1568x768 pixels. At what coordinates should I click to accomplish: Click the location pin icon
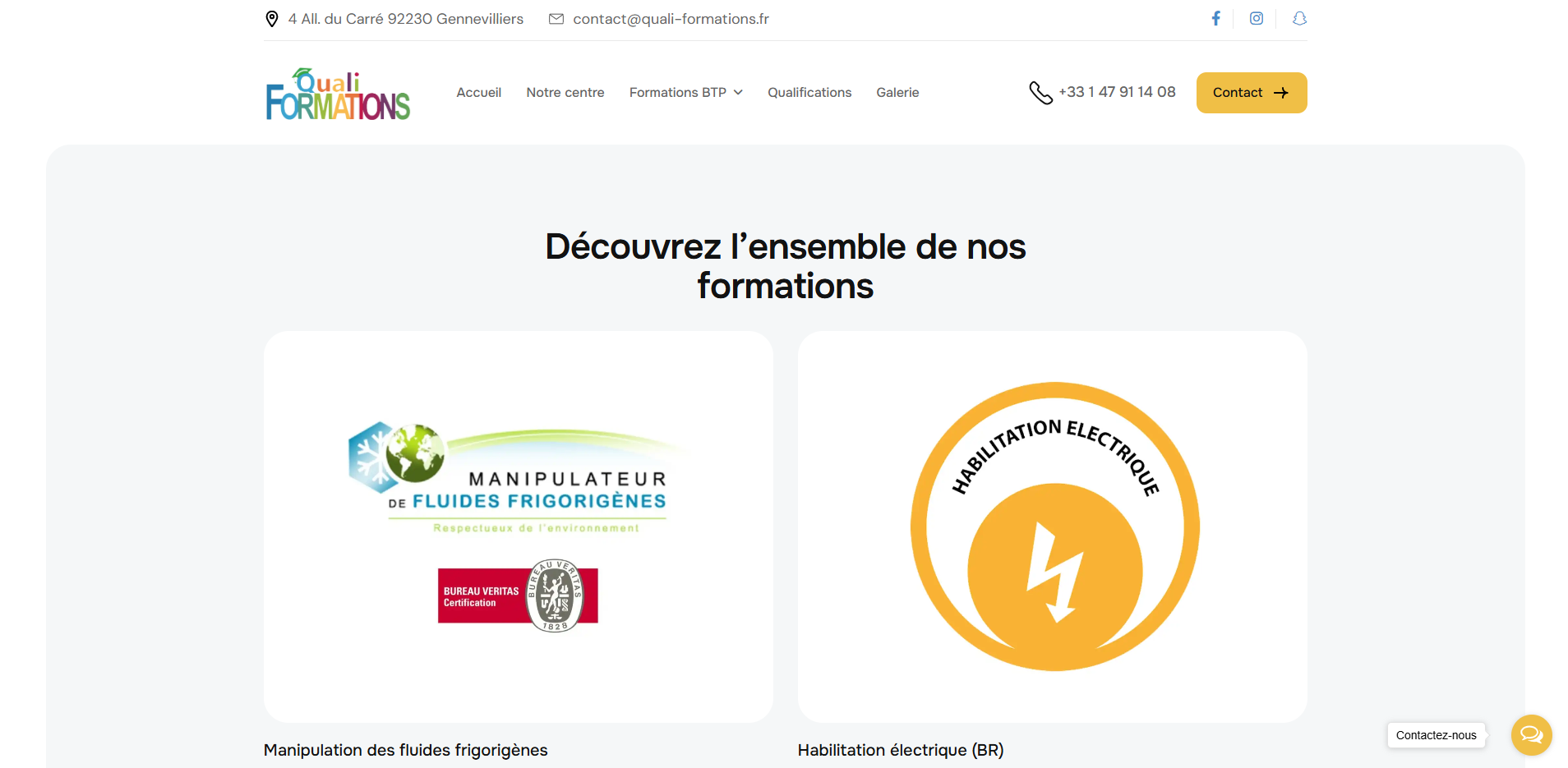(272, 19)
